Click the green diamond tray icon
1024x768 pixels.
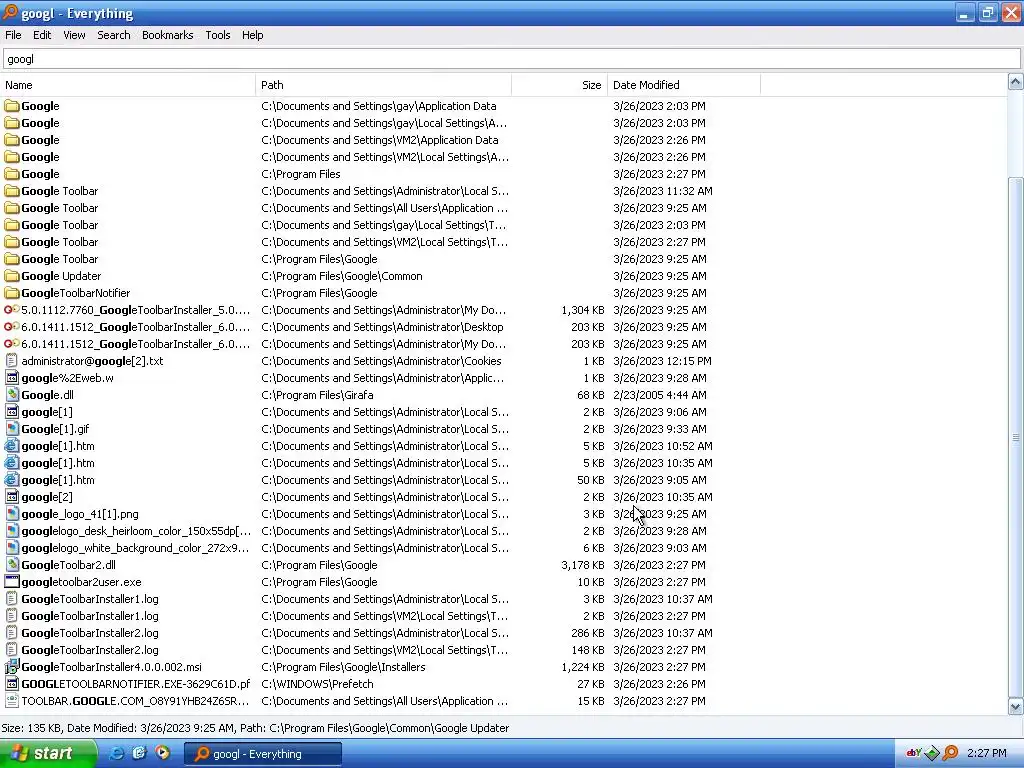pos(932,753)
